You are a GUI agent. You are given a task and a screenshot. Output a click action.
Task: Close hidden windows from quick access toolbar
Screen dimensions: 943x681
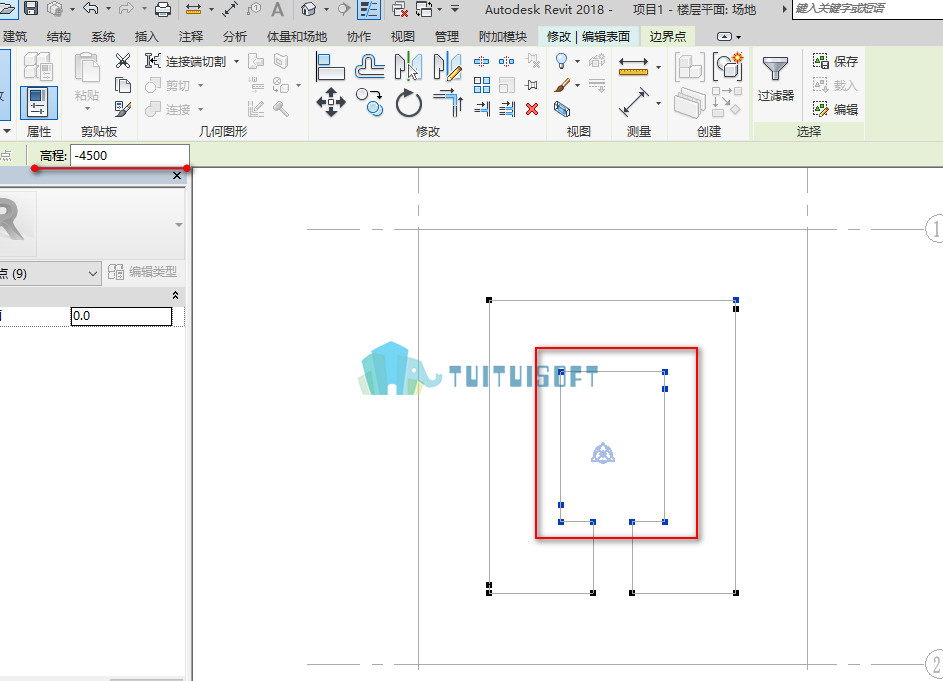[400, 9]
